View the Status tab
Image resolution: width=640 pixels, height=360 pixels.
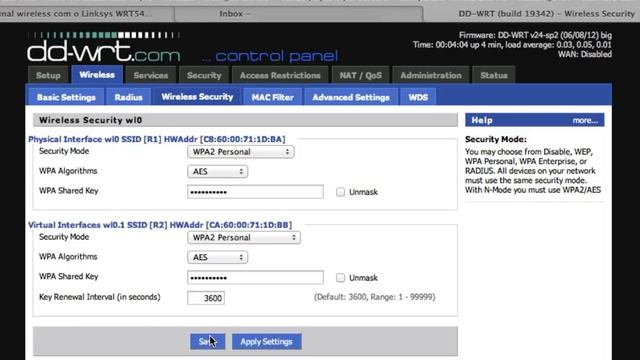[x=493, y=75]
